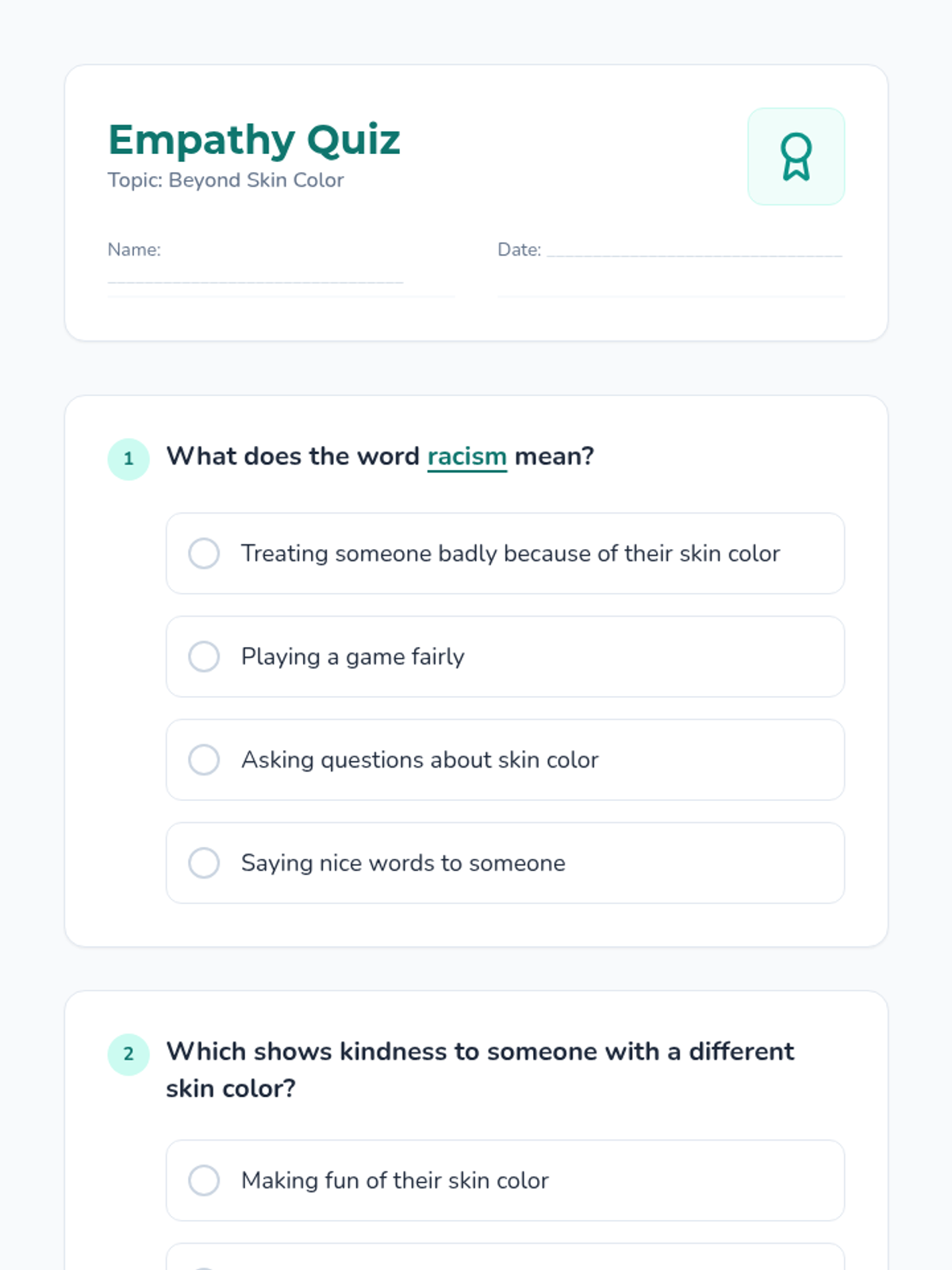
Task: Click the 'Empathy Quiz' title
Action: [254, 140]
